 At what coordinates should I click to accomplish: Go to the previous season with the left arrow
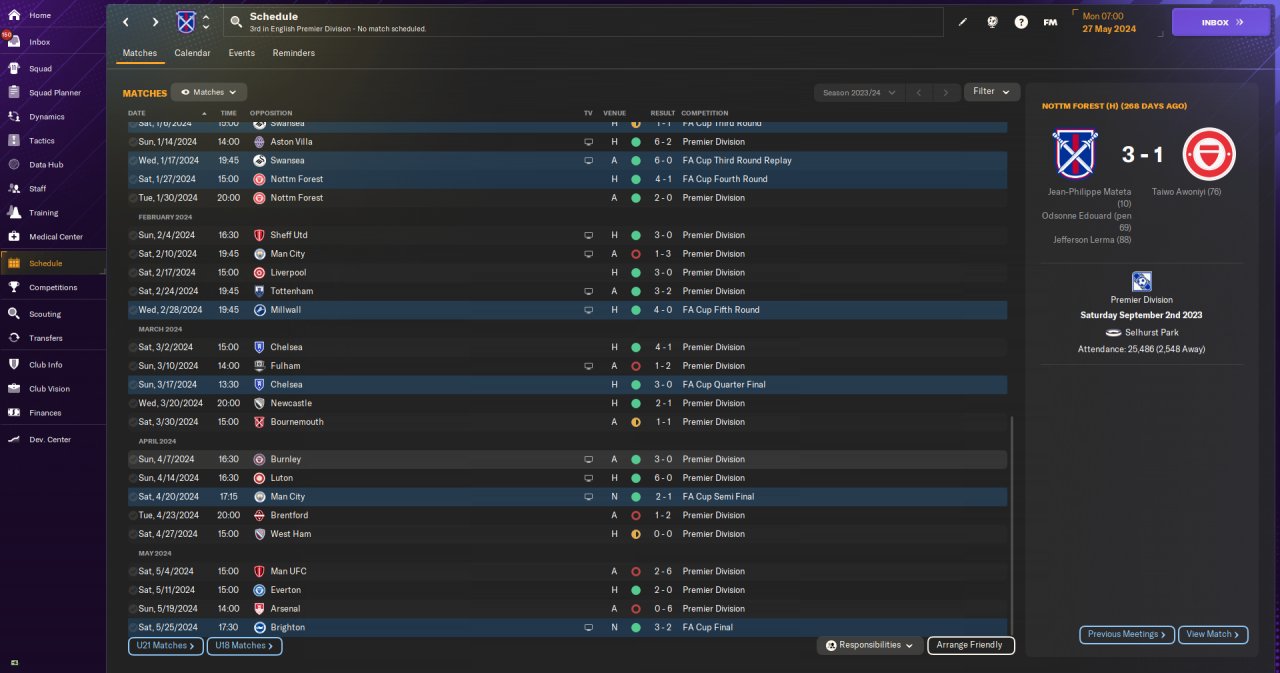pyautogui.click(x=919, y=92)
